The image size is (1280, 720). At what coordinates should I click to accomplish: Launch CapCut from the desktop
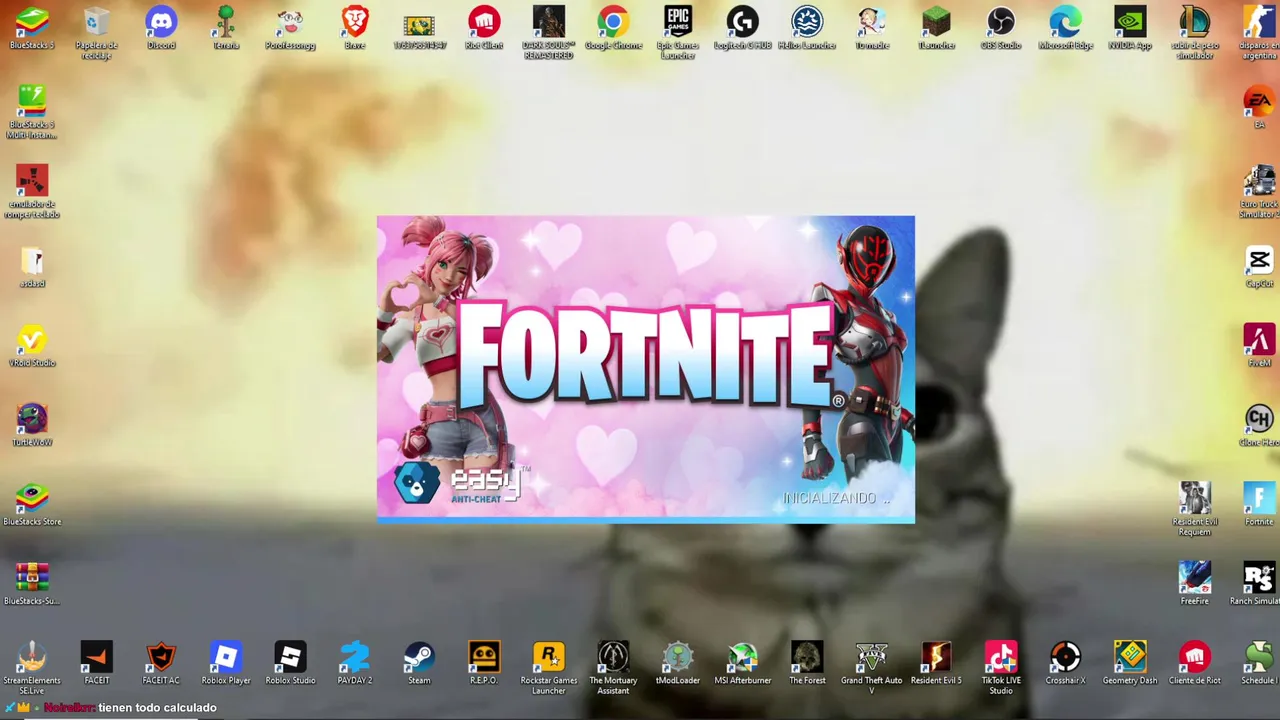1259,266
